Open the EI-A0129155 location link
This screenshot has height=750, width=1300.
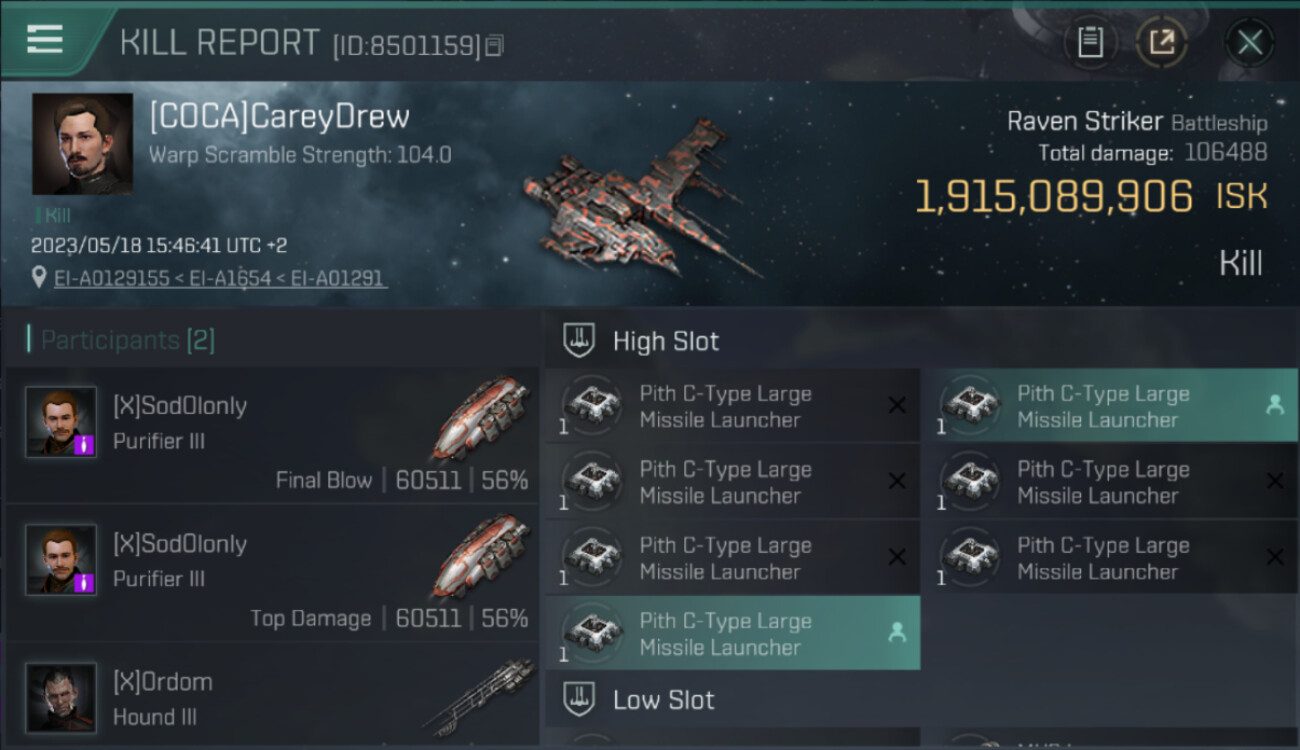tap(111, 278)
